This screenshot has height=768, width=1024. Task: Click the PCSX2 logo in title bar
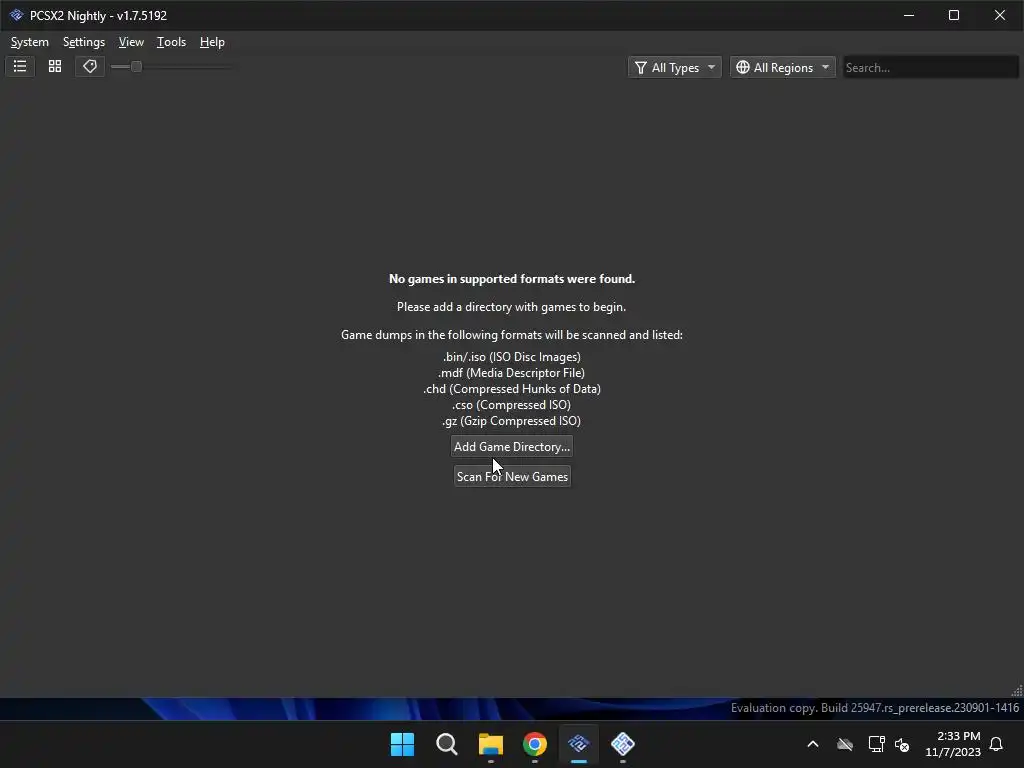[x=16, y=15]
